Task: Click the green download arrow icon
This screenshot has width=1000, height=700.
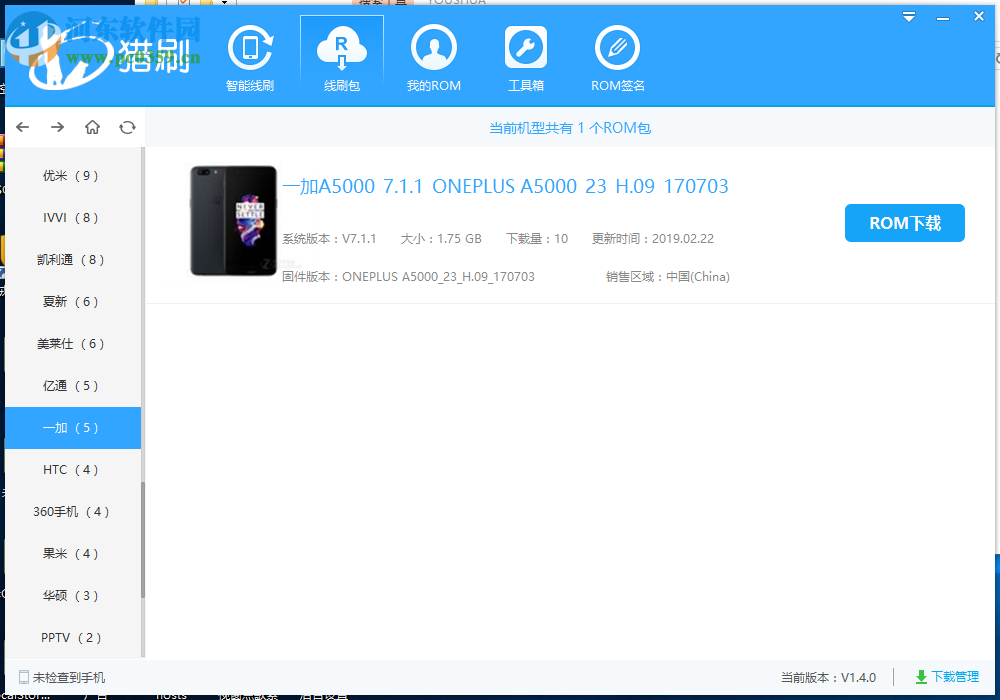Action: click(x=921, y=677)
